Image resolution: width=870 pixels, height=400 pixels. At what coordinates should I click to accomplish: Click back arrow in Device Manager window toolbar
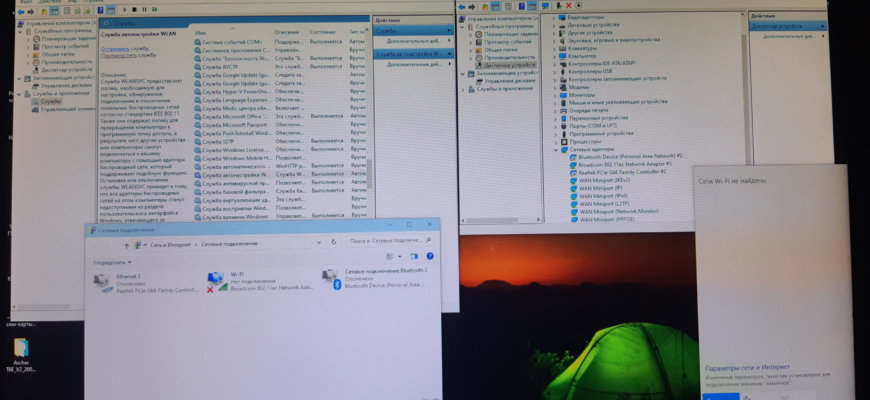462,6
